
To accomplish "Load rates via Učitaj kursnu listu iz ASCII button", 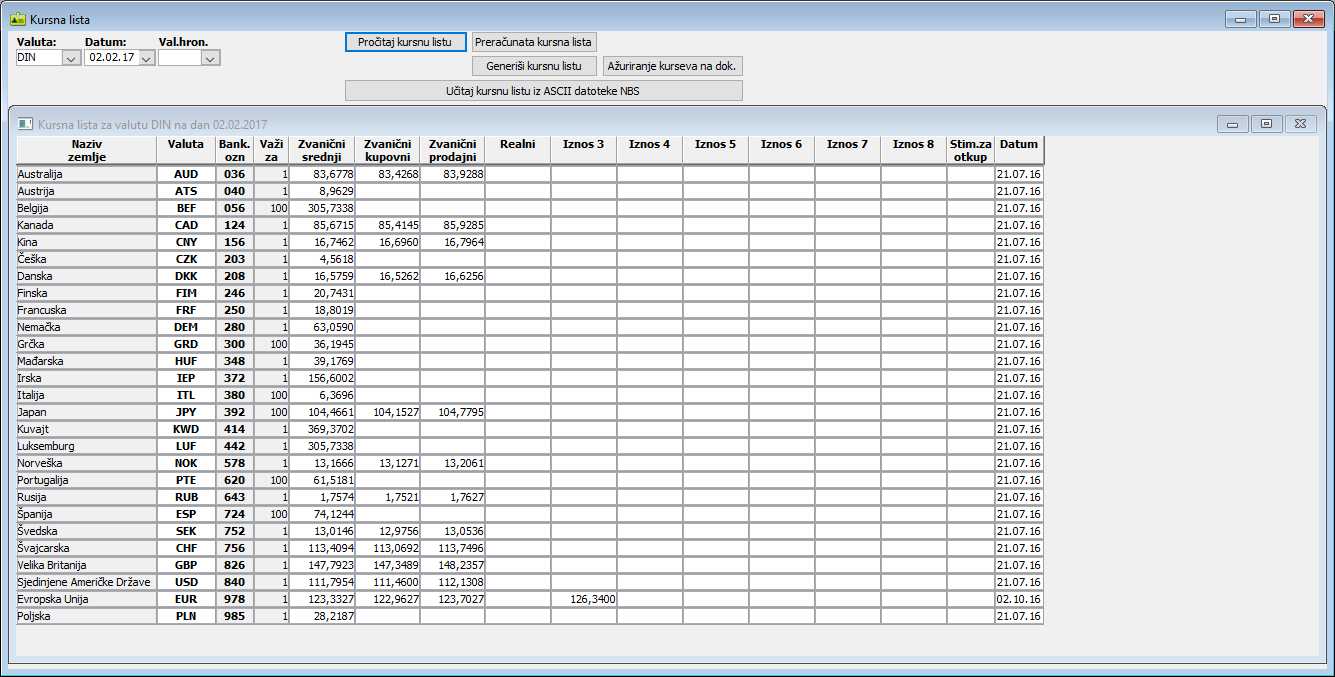I will click(x=543, y=91).
